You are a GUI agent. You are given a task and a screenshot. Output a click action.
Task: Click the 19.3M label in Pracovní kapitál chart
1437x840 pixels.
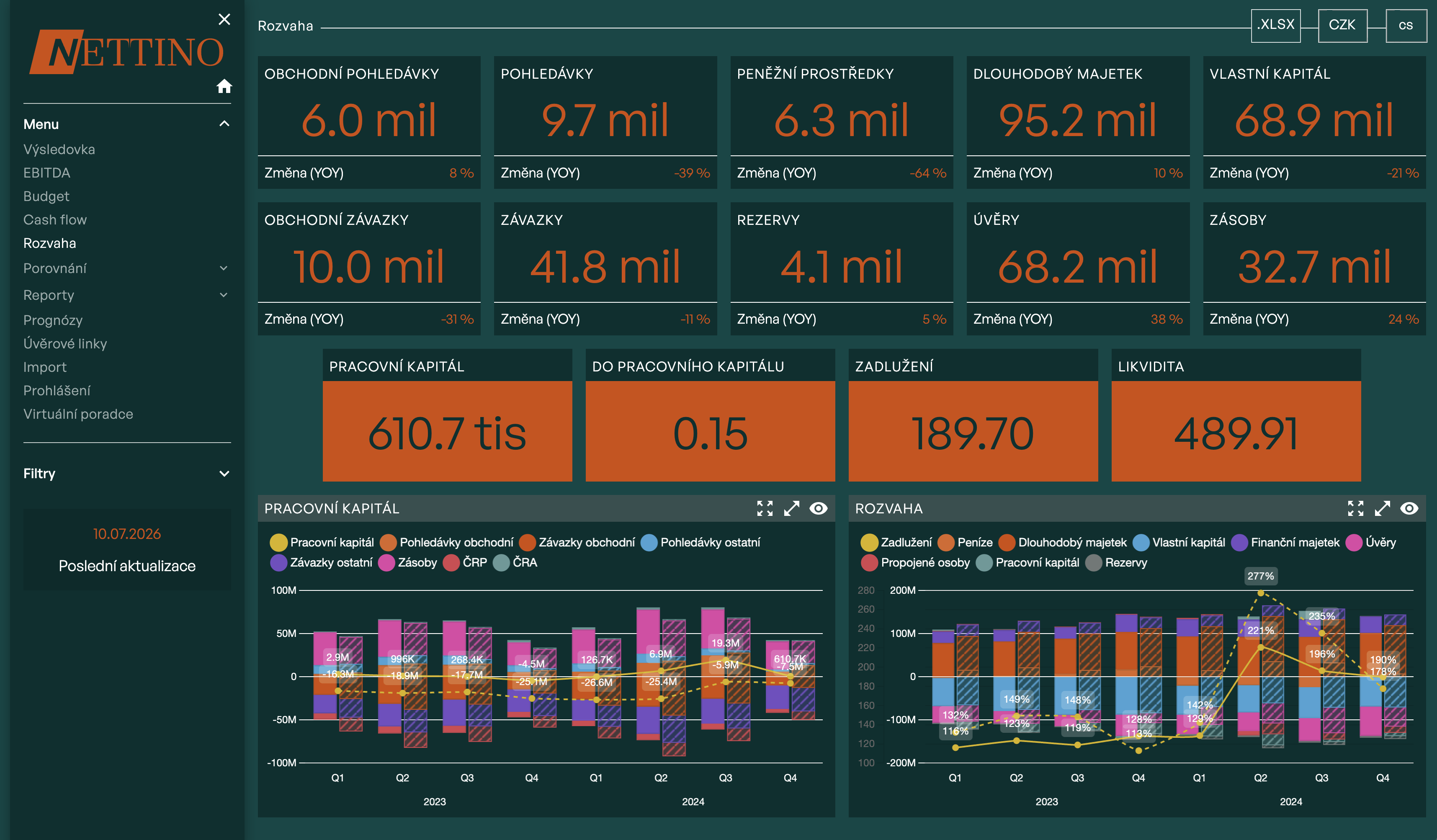[x=725, y=643]
